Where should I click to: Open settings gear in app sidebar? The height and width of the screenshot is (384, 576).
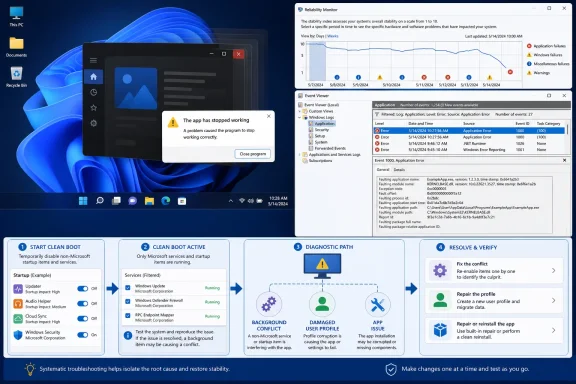tap(93, 123)
